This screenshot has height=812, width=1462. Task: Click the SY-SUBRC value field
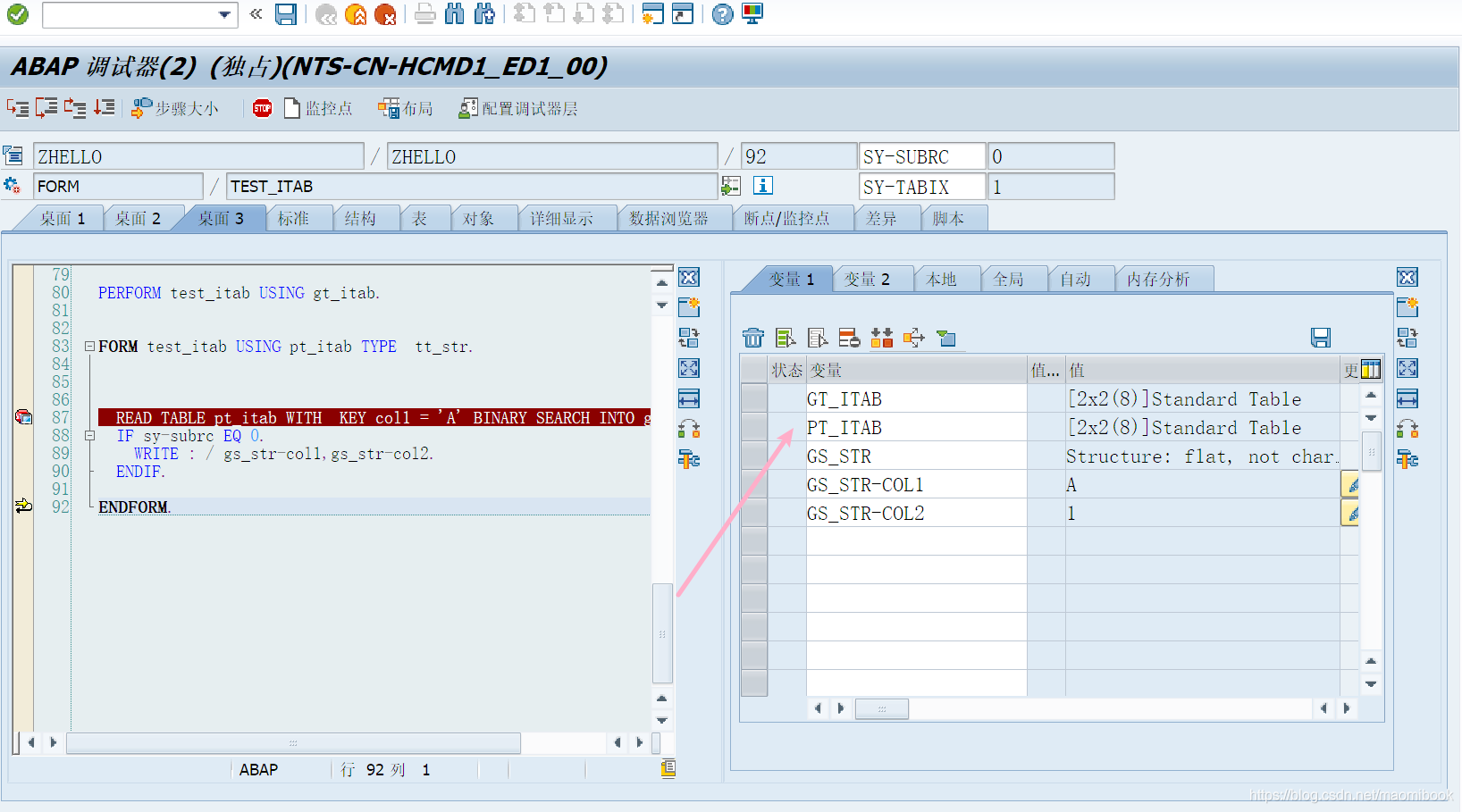1050,156
